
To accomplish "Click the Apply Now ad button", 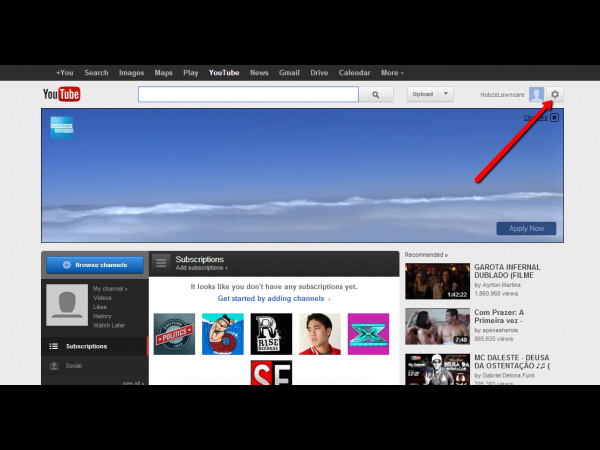I will tap(526, 228).
